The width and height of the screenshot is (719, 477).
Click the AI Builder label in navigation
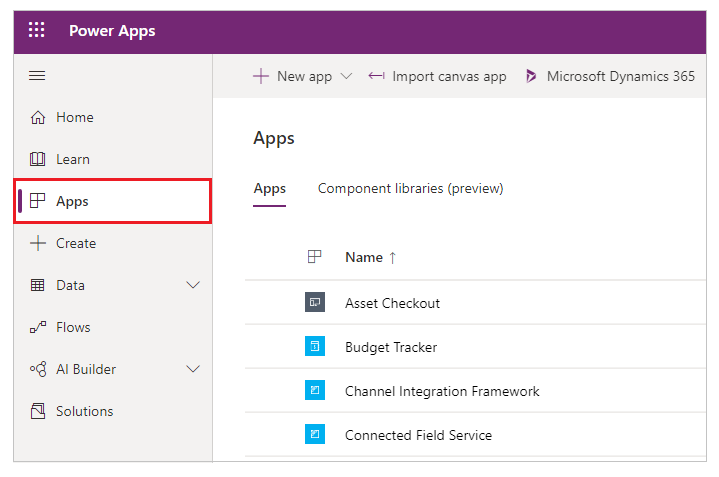coord(86,369)
